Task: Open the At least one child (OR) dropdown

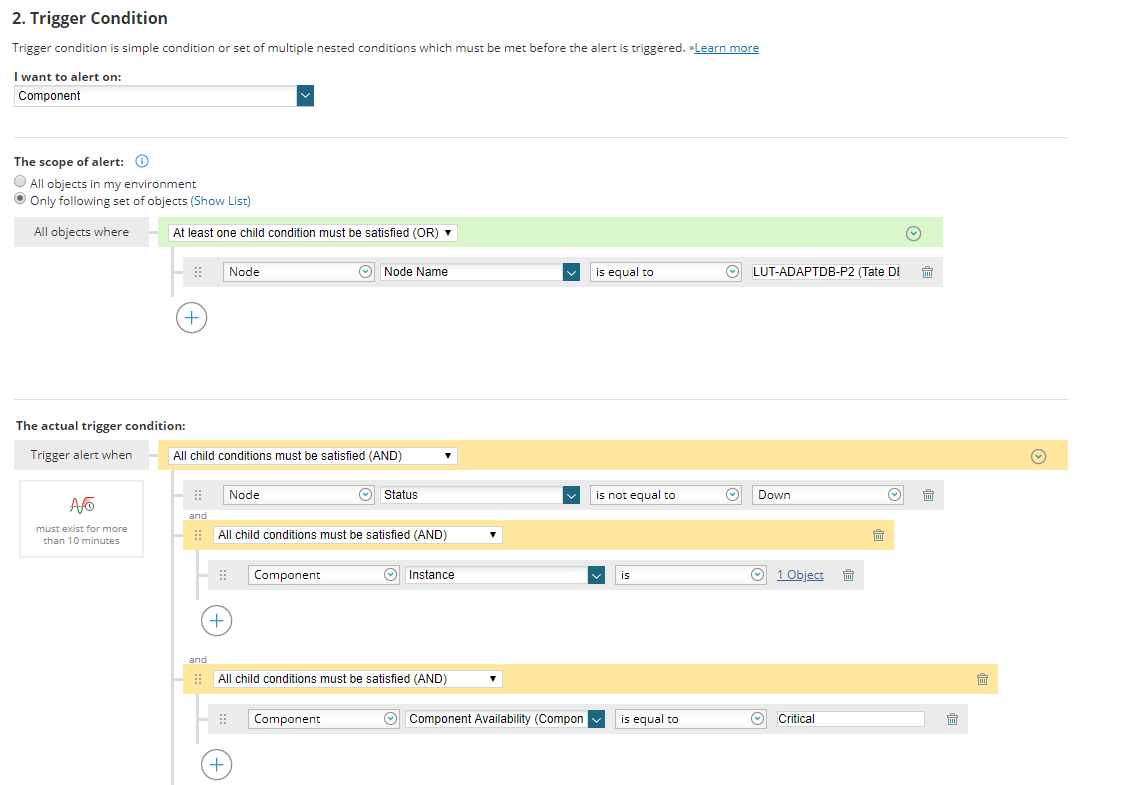Action: (x=312, y=233)
